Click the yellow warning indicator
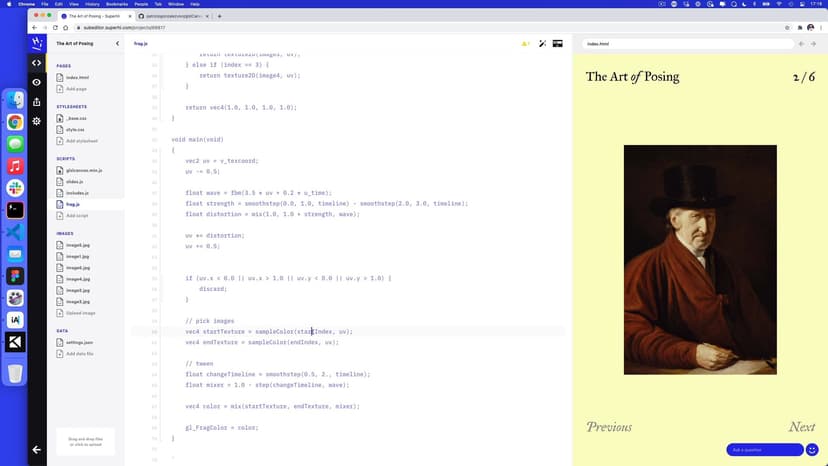828x466 pixels. tap(525, 44)
